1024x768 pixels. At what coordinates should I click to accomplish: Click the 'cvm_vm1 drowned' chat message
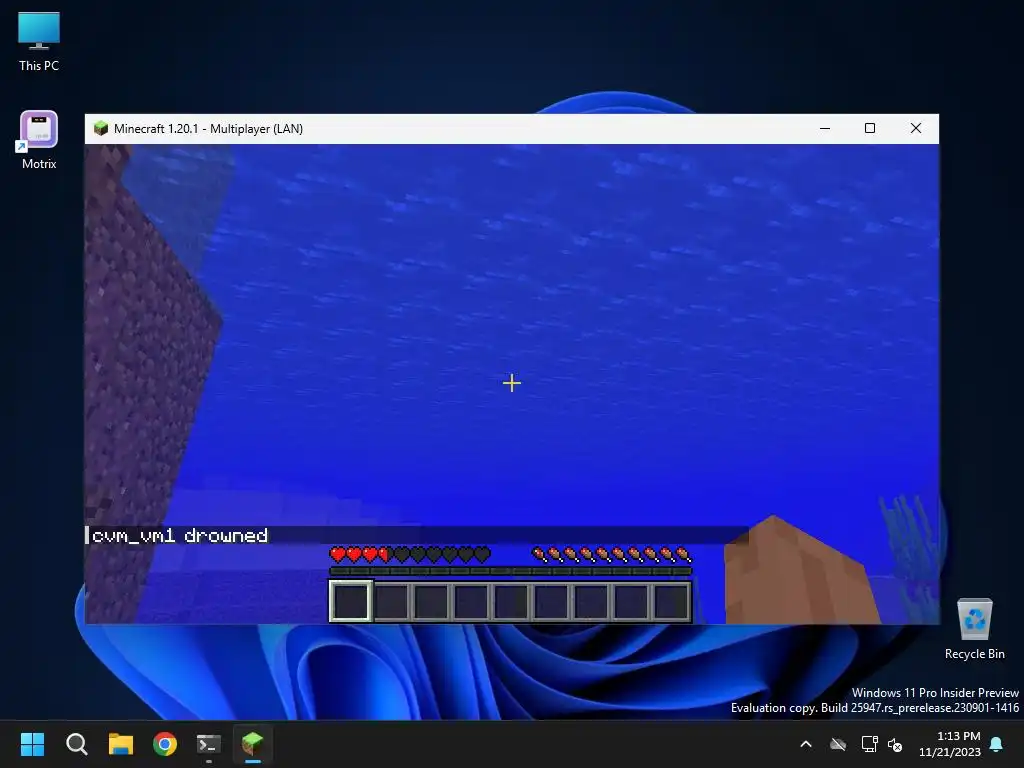[180, 536]
